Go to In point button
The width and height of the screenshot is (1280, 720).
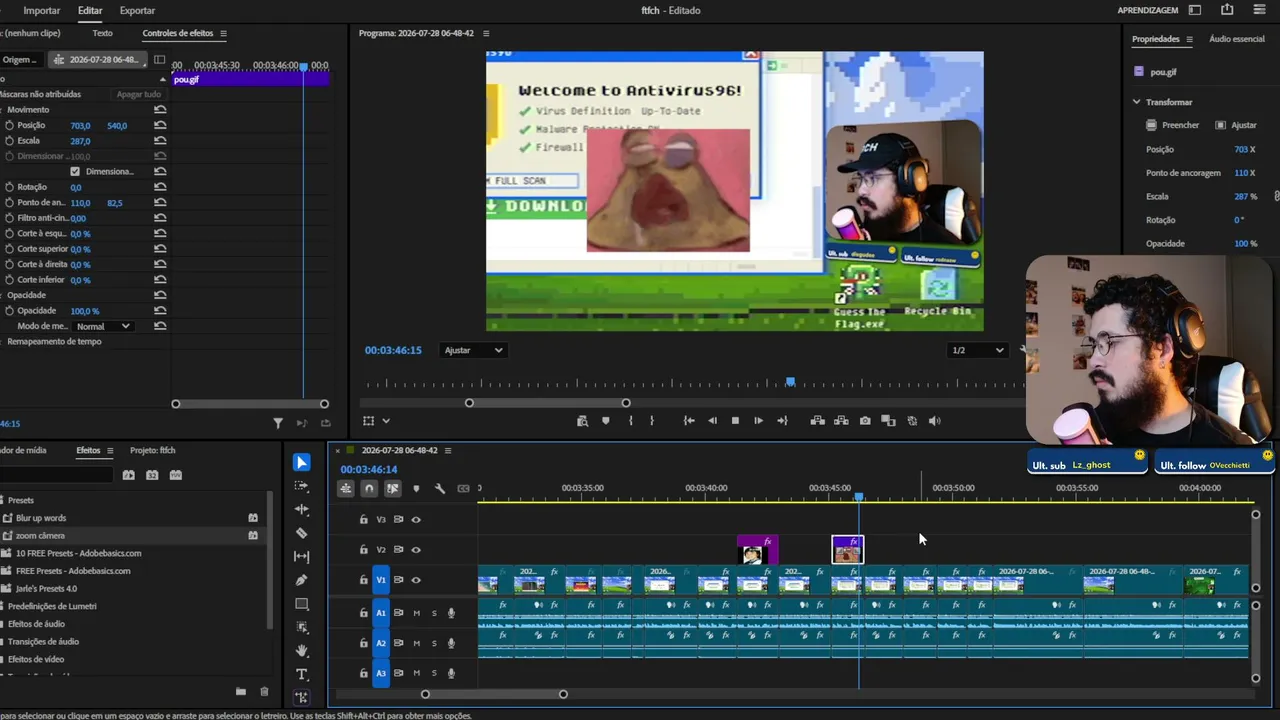pos(689,421)
